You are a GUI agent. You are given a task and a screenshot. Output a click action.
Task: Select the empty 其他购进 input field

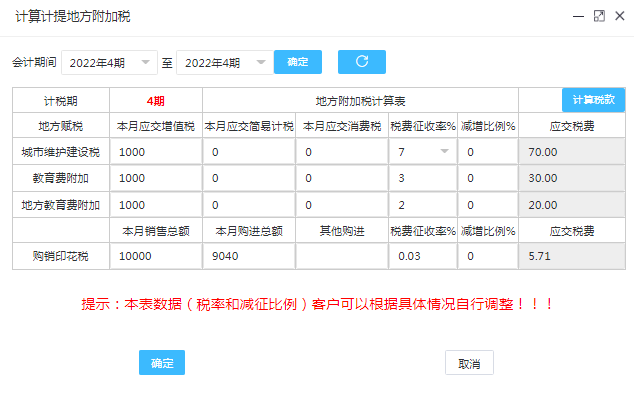coord(342,256)
